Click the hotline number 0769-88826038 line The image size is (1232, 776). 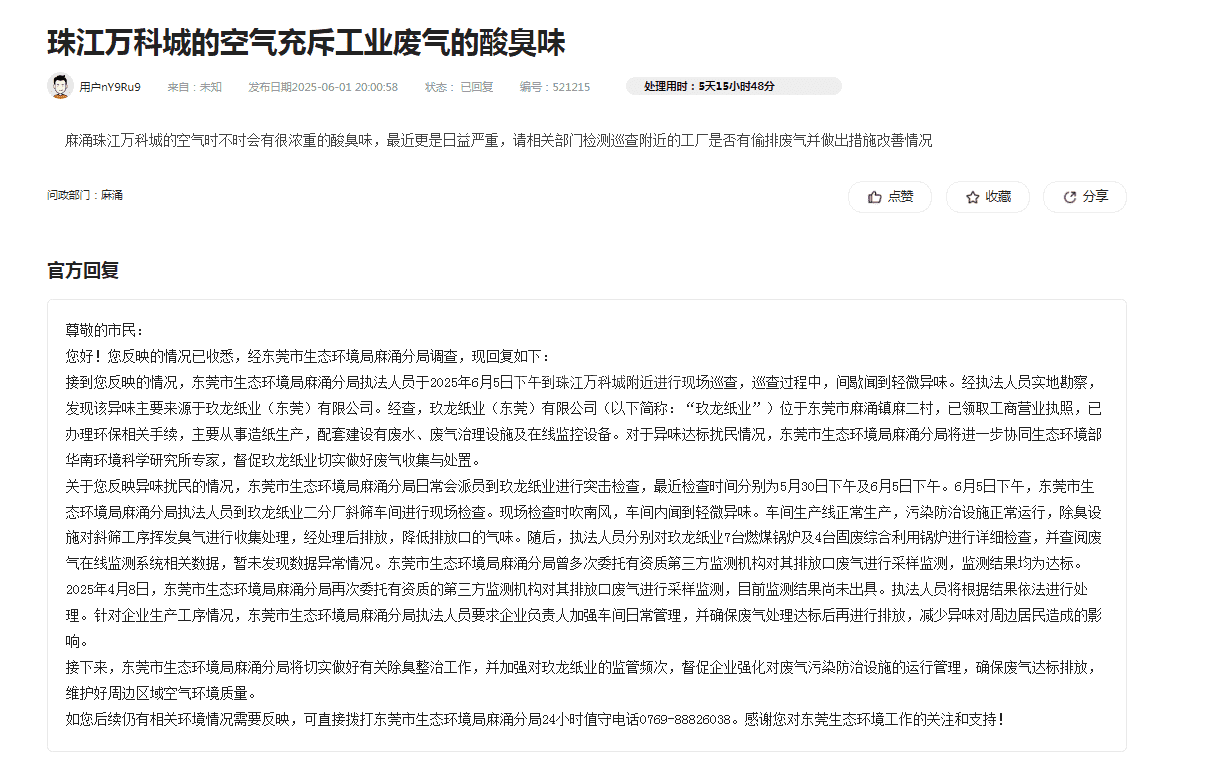coord(534,719)
